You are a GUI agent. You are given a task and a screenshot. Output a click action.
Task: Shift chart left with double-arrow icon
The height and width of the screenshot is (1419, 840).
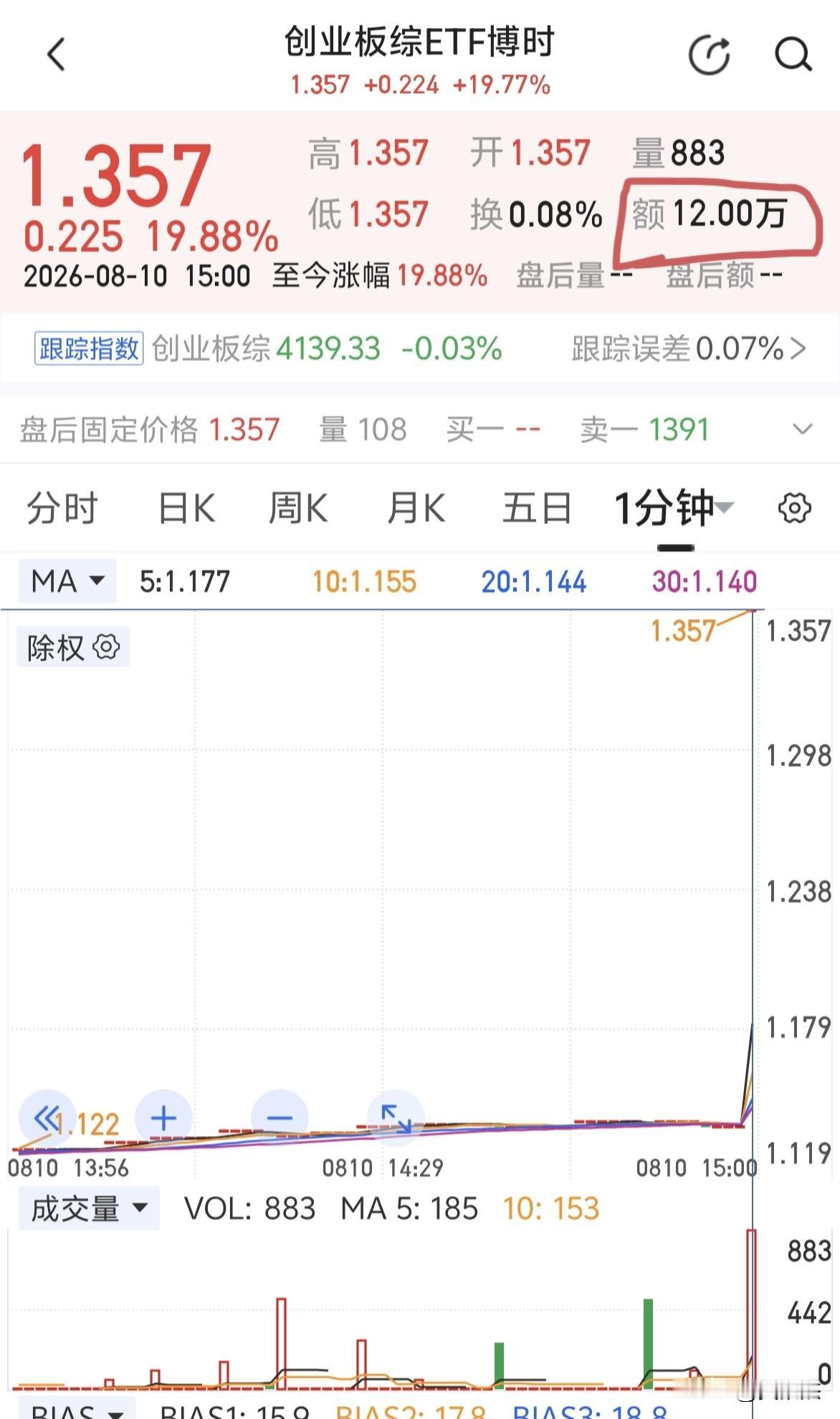(47, 1117)
